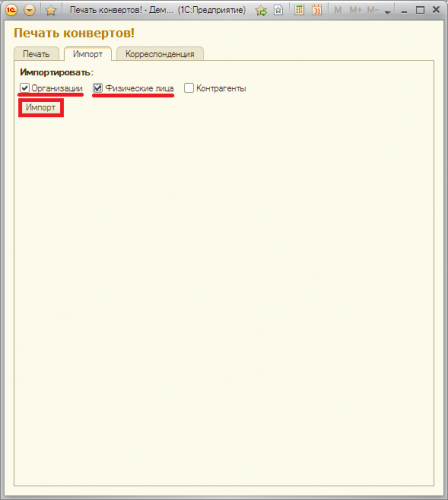Open the calendar icon showing 31
Screen dimensions: 448x500
[317, 10]
